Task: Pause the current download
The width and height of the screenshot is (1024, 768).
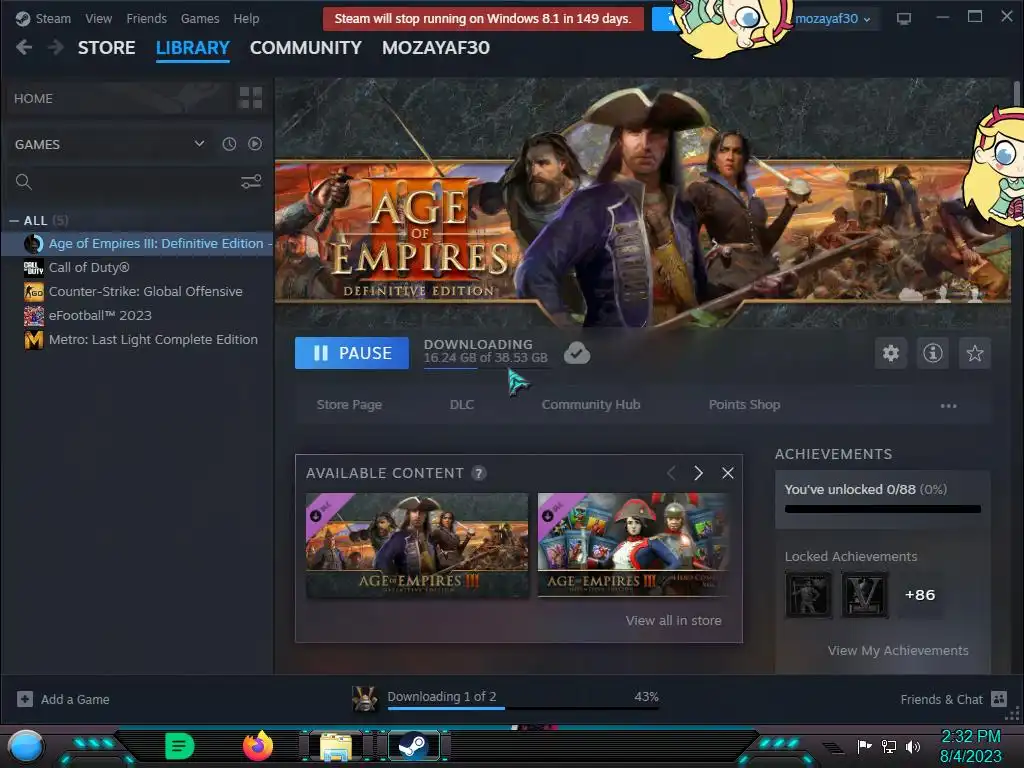Action: tap(352, 353)
